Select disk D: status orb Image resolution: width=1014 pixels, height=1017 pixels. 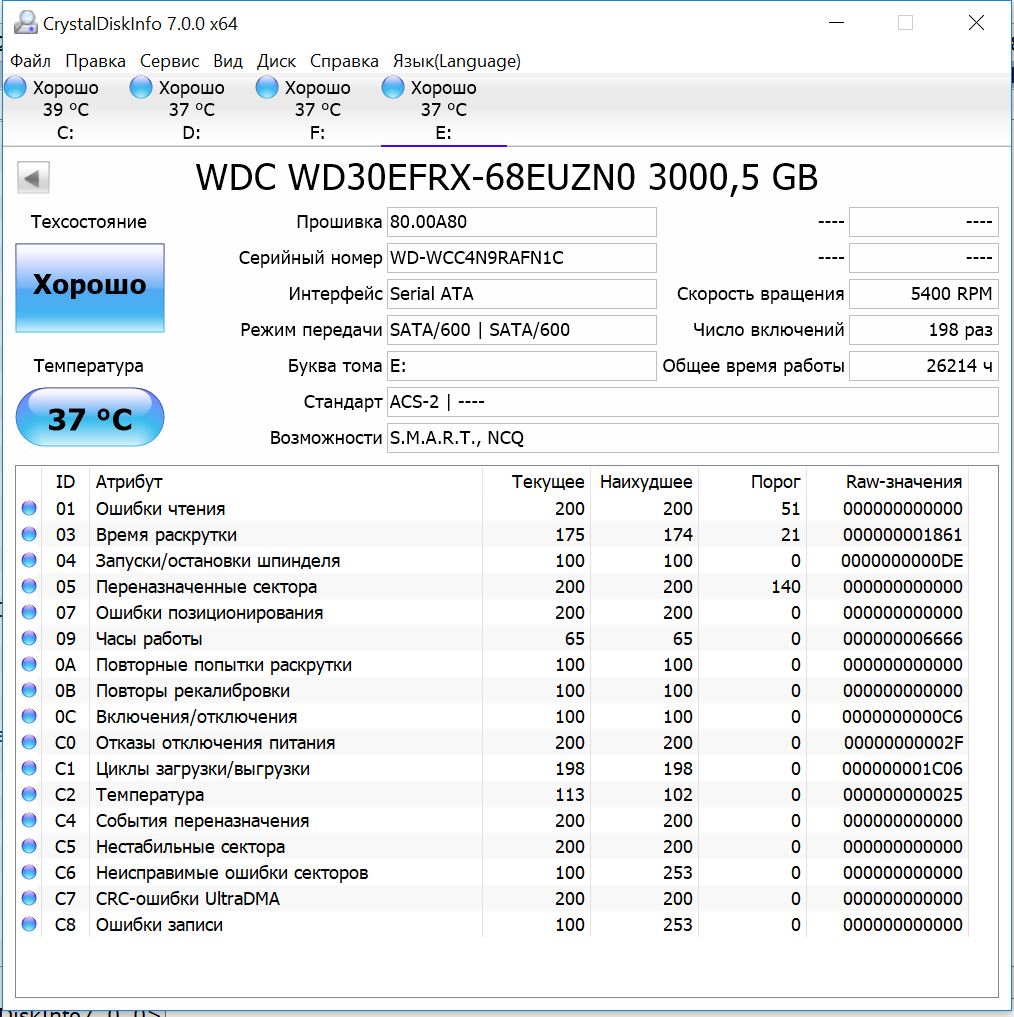[142, 88]
